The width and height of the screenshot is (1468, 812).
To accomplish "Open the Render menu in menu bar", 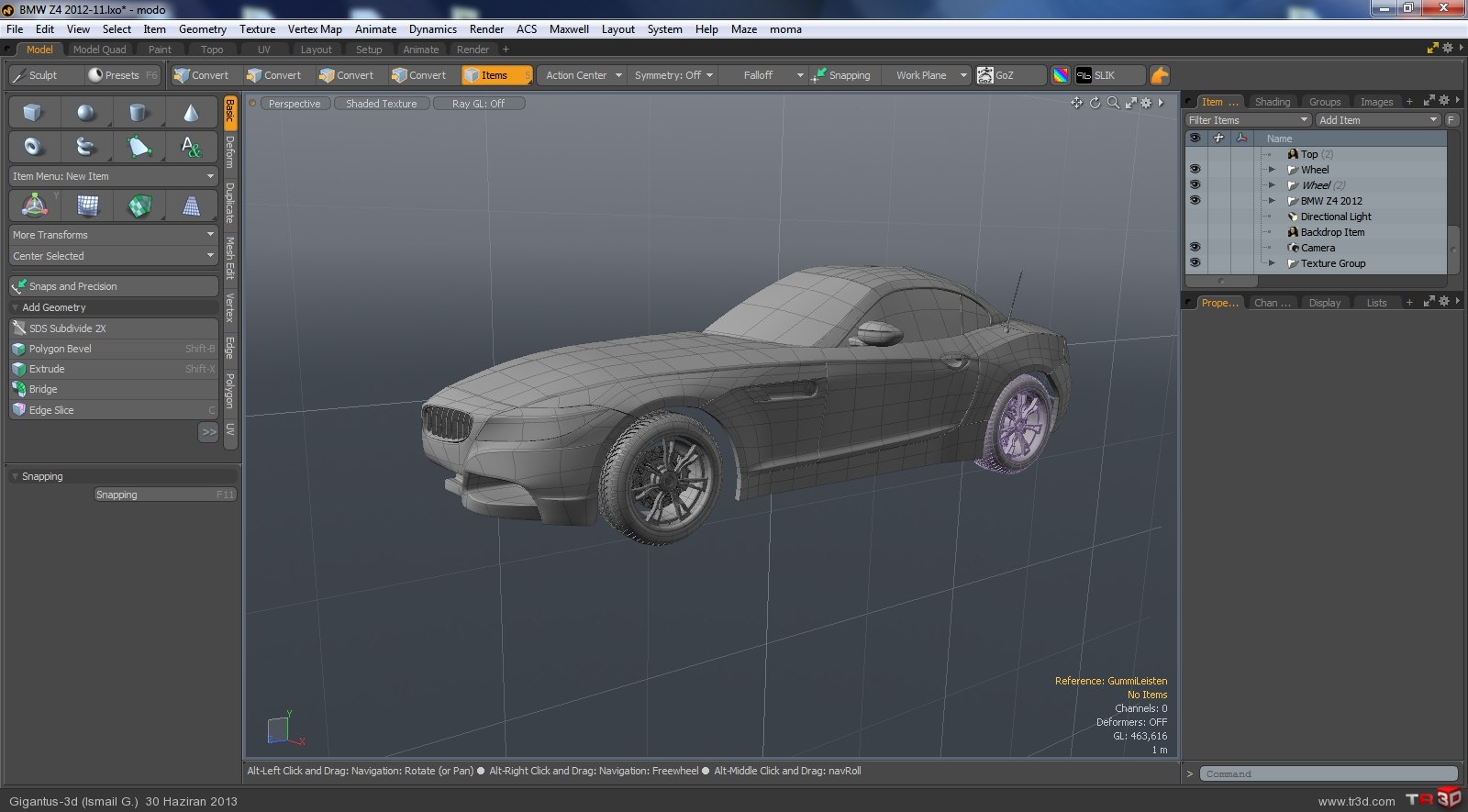I will tap(486, 29).
